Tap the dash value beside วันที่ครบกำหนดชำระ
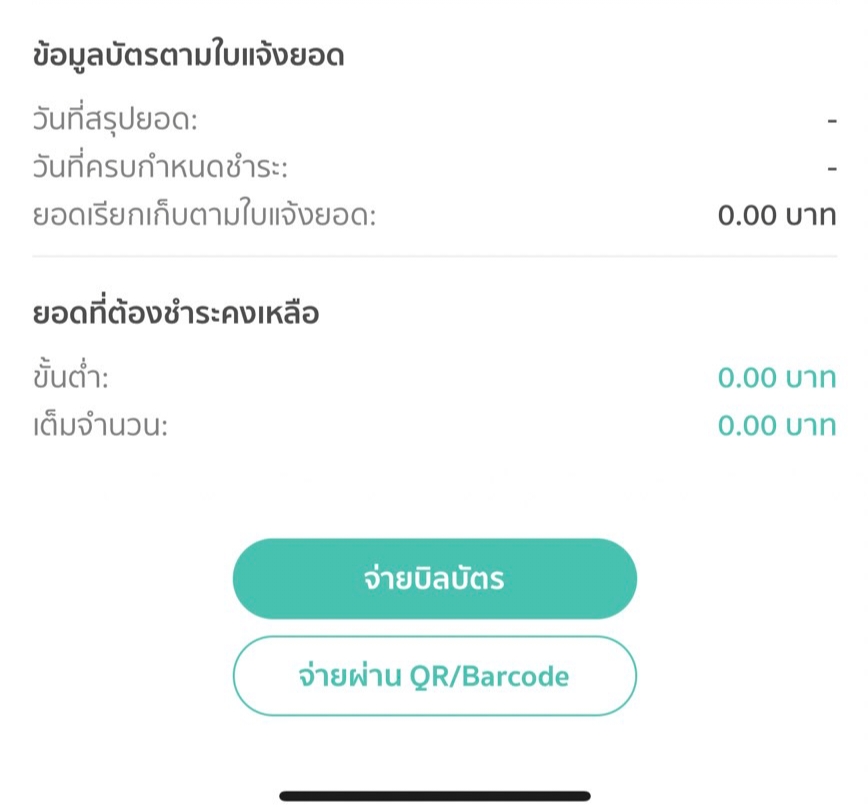The image size is (868, 812). (x=831, y=168)
